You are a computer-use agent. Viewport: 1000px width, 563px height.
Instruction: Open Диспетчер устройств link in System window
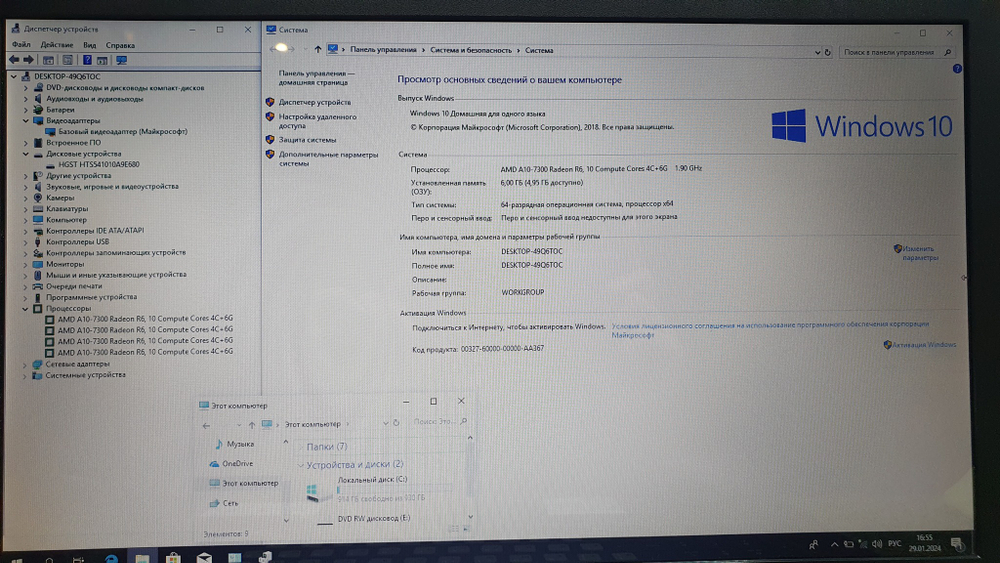coord(314,102)
